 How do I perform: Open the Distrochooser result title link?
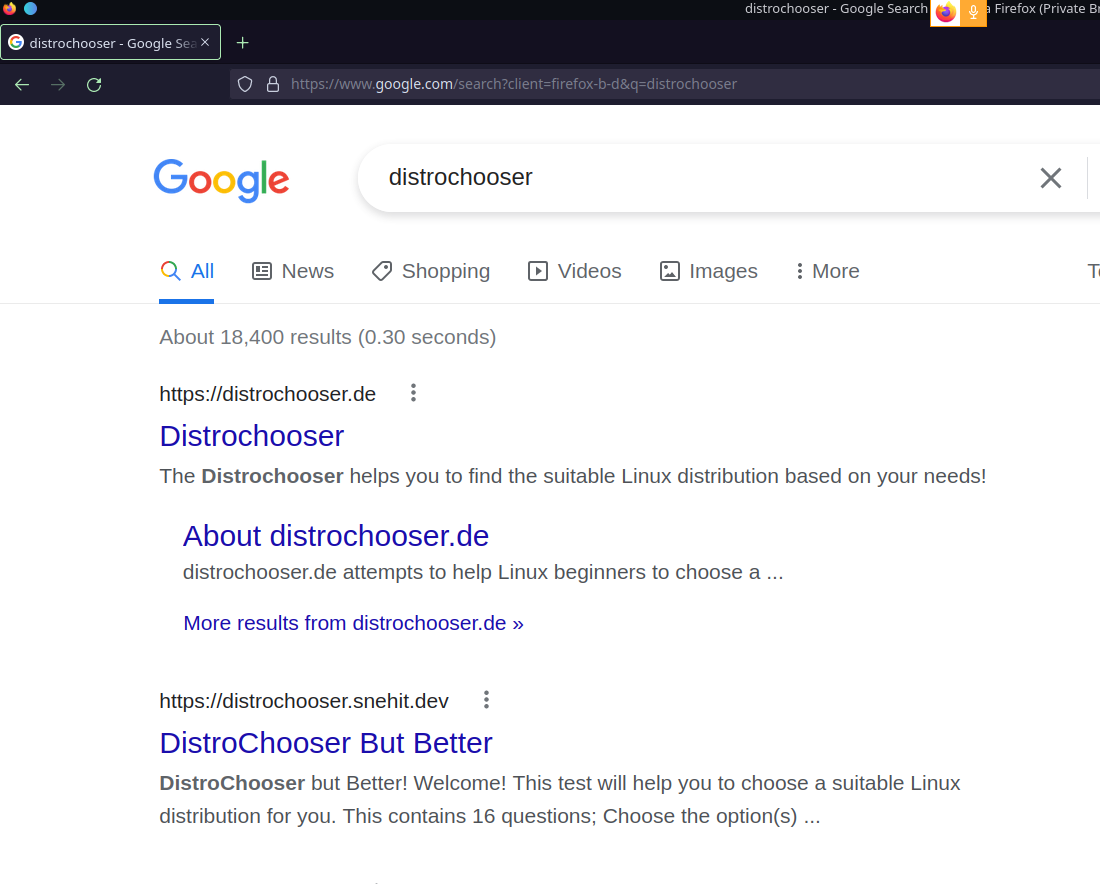[x=252, y=436]
